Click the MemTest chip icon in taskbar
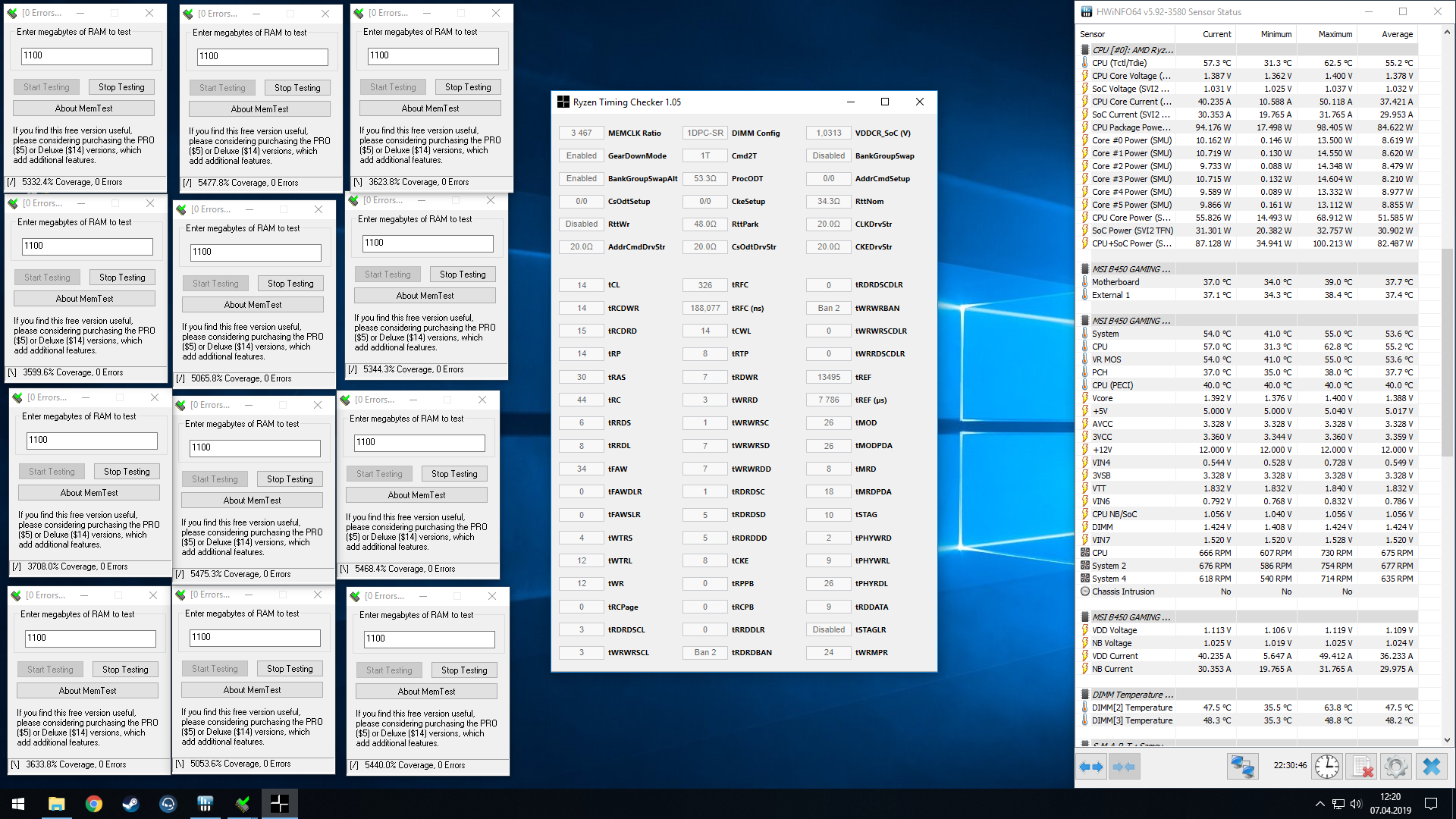1456x819 pixels. pyautogui.click(x=242, y=804)
